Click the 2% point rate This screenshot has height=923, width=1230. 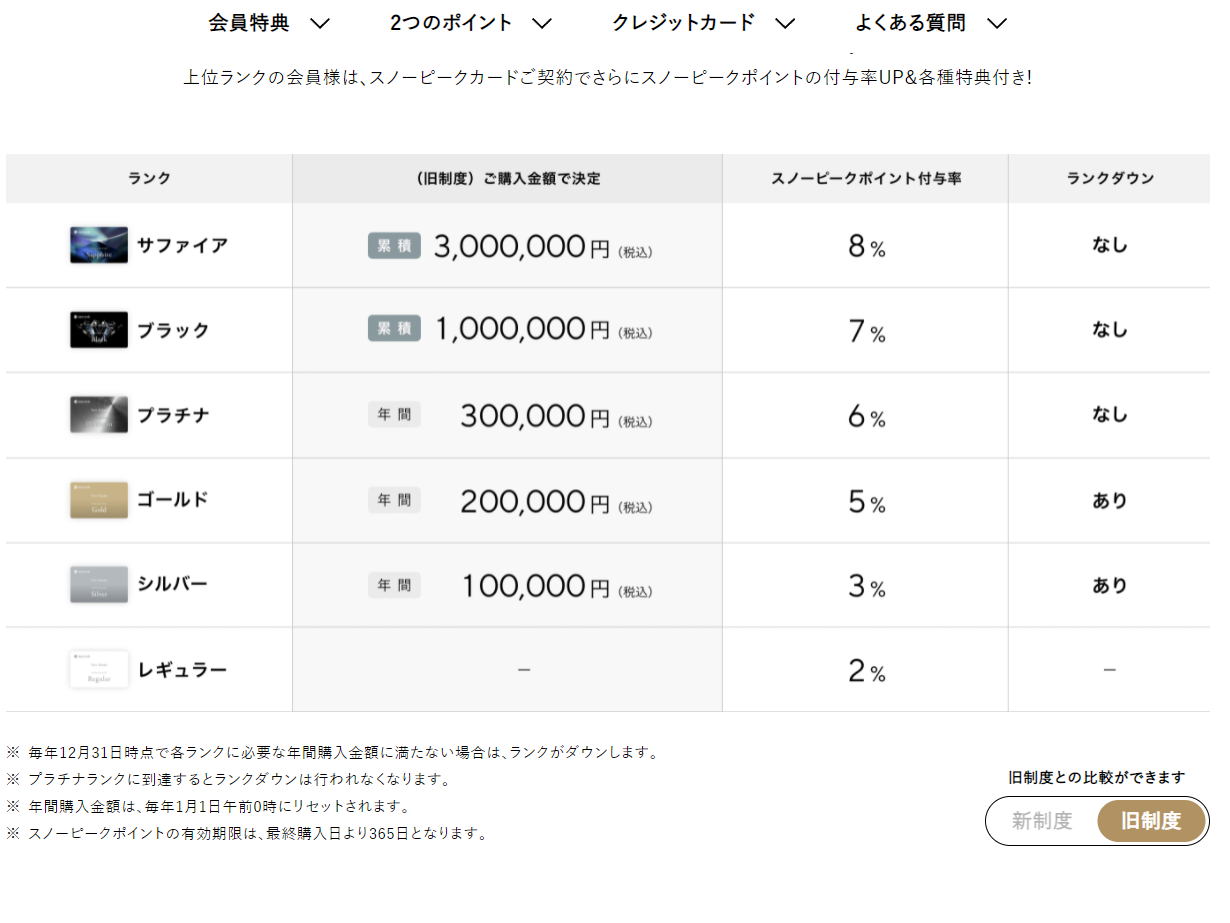tap(866, 672)
